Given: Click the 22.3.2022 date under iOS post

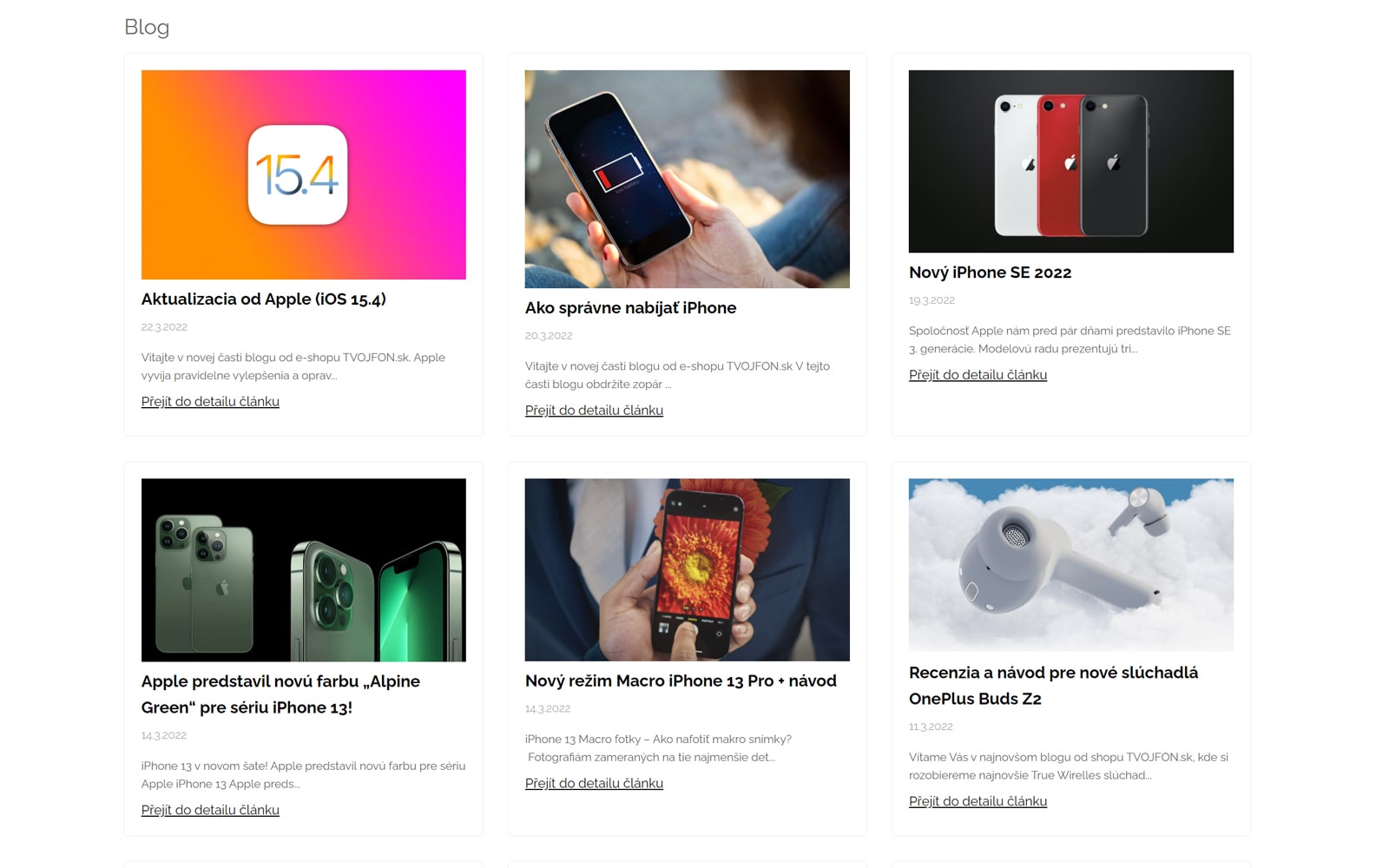Looking at the screenshot, I should 164,327.
